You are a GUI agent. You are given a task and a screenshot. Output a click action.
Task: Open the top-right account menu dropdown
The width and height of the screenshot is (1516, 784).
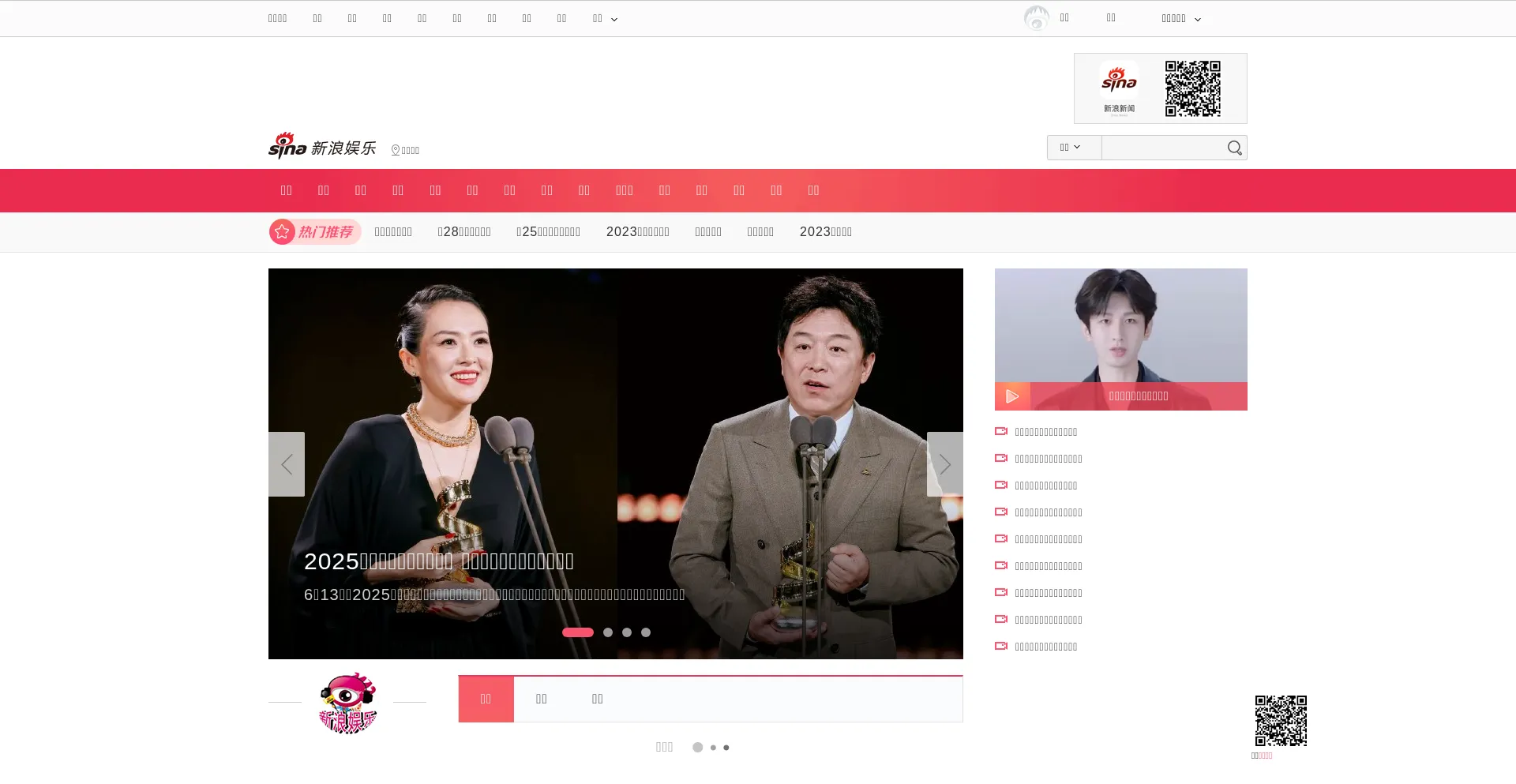(1180, 19)
